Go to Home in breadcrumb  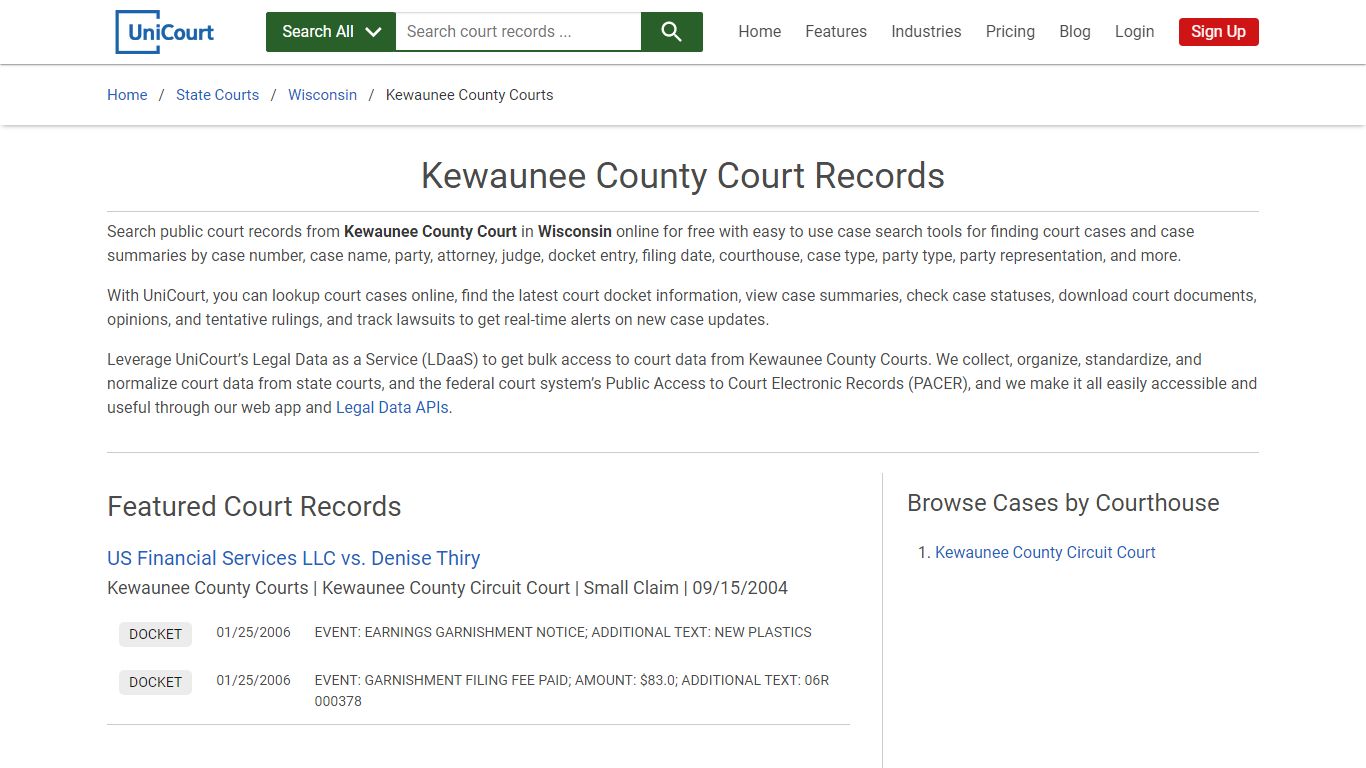pyautogui.click(x=127, y=95)
